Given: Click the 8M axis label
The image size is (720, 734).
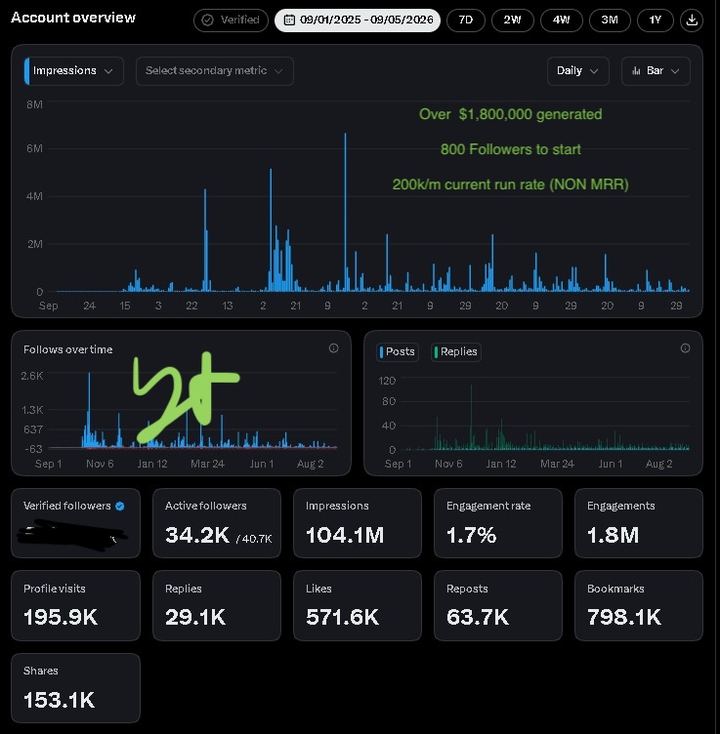Looking at the screenshot, I should 35,104.
